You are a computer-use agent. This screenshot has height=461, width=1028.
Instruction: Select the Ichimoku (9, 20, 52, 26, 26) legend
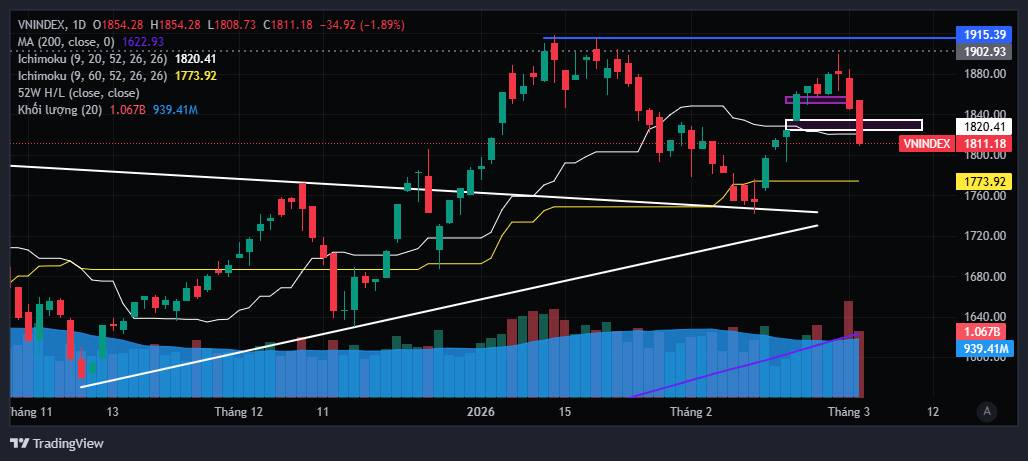click(92, 58)
